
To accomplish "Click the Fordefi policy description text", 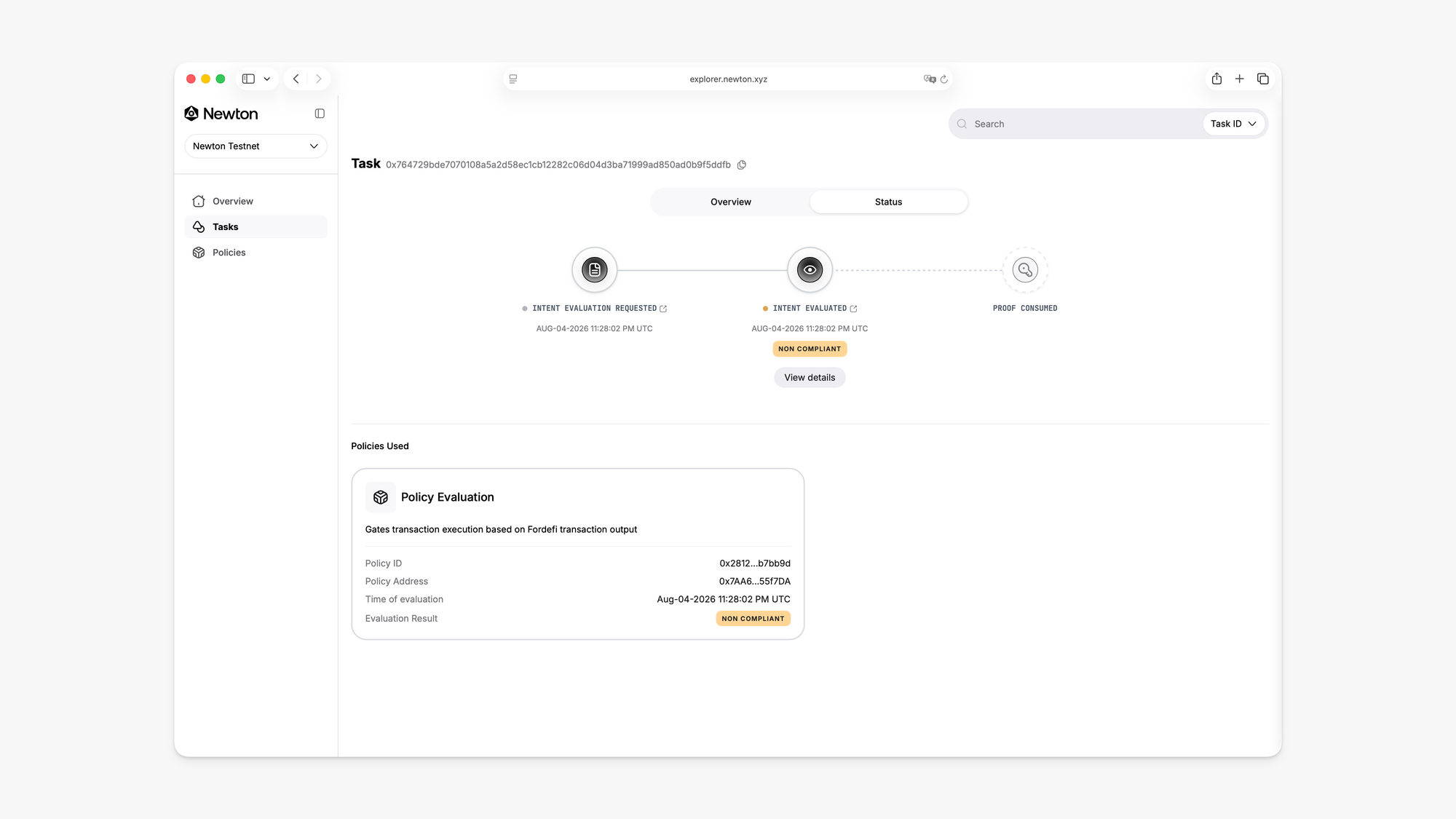I will click(501, 530).
